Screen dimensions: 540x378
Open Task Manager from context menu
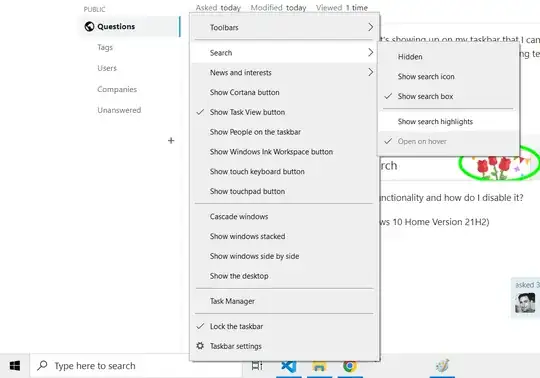click(285, 301)
